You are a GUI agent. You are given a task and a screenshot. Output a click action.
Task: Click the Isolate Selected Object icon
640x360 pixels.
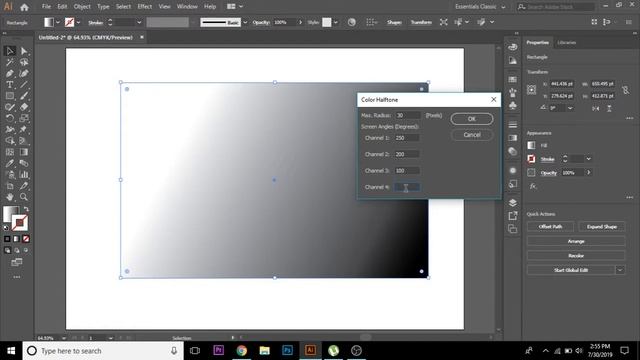click(444, 22)
